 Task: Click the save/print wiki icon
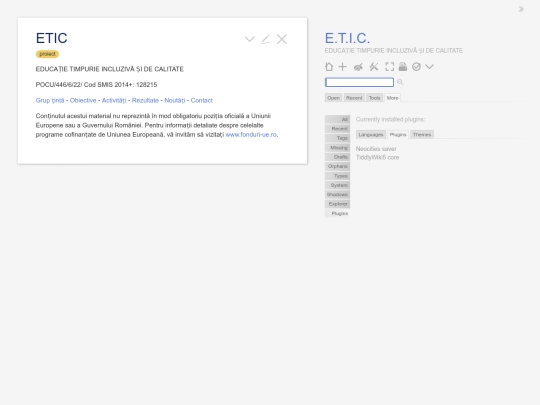403,66
